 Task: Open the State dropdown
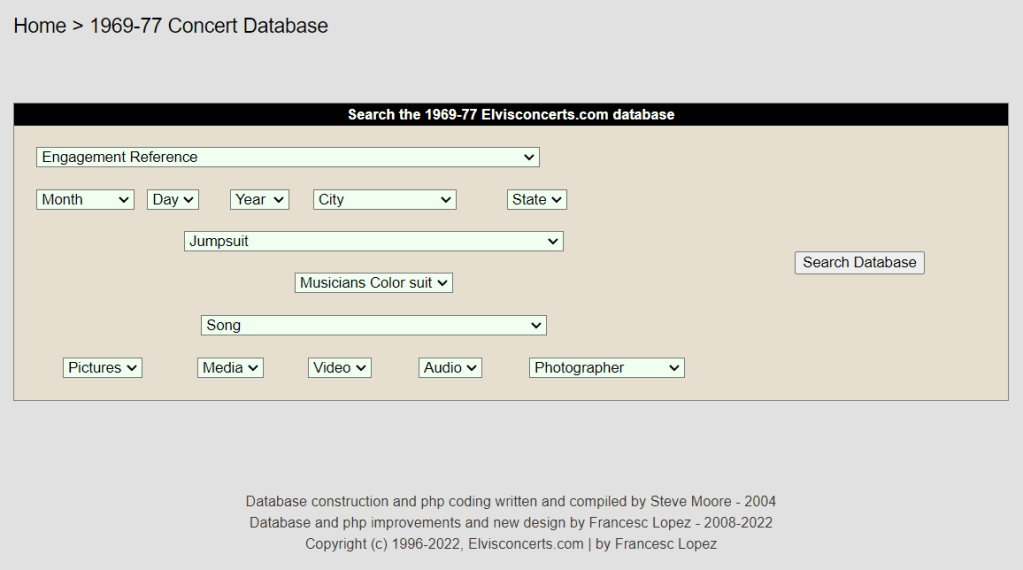537,200
